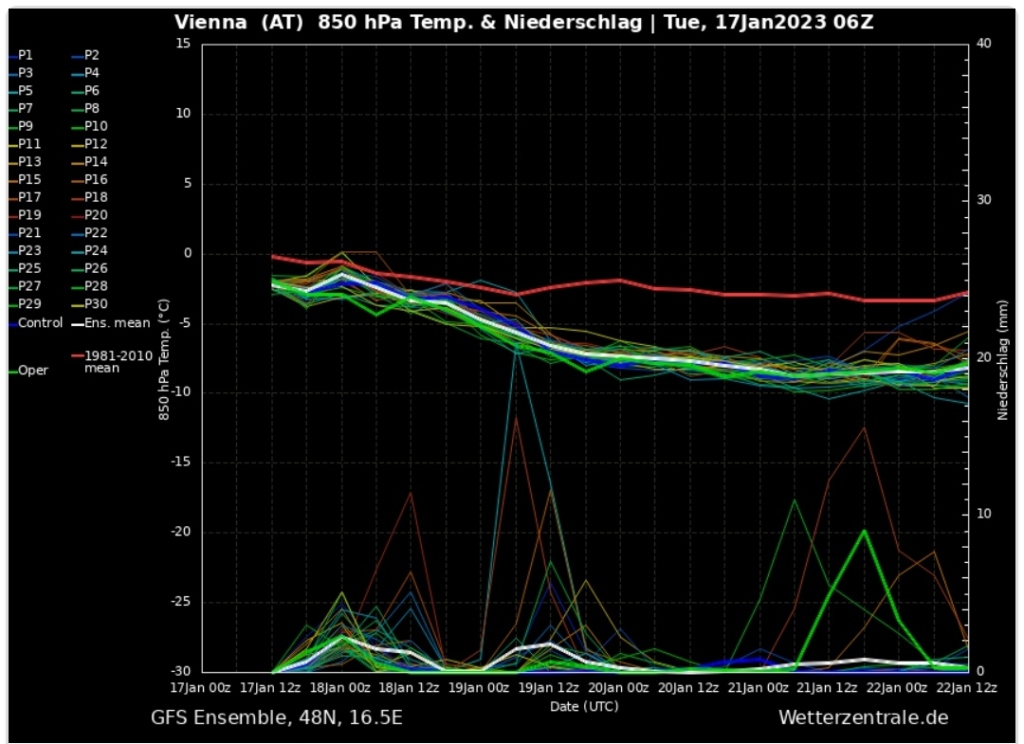Viewport: 1024px width, 744px height.
Task: Select the P24 legend label
Action: pos(95,250)
